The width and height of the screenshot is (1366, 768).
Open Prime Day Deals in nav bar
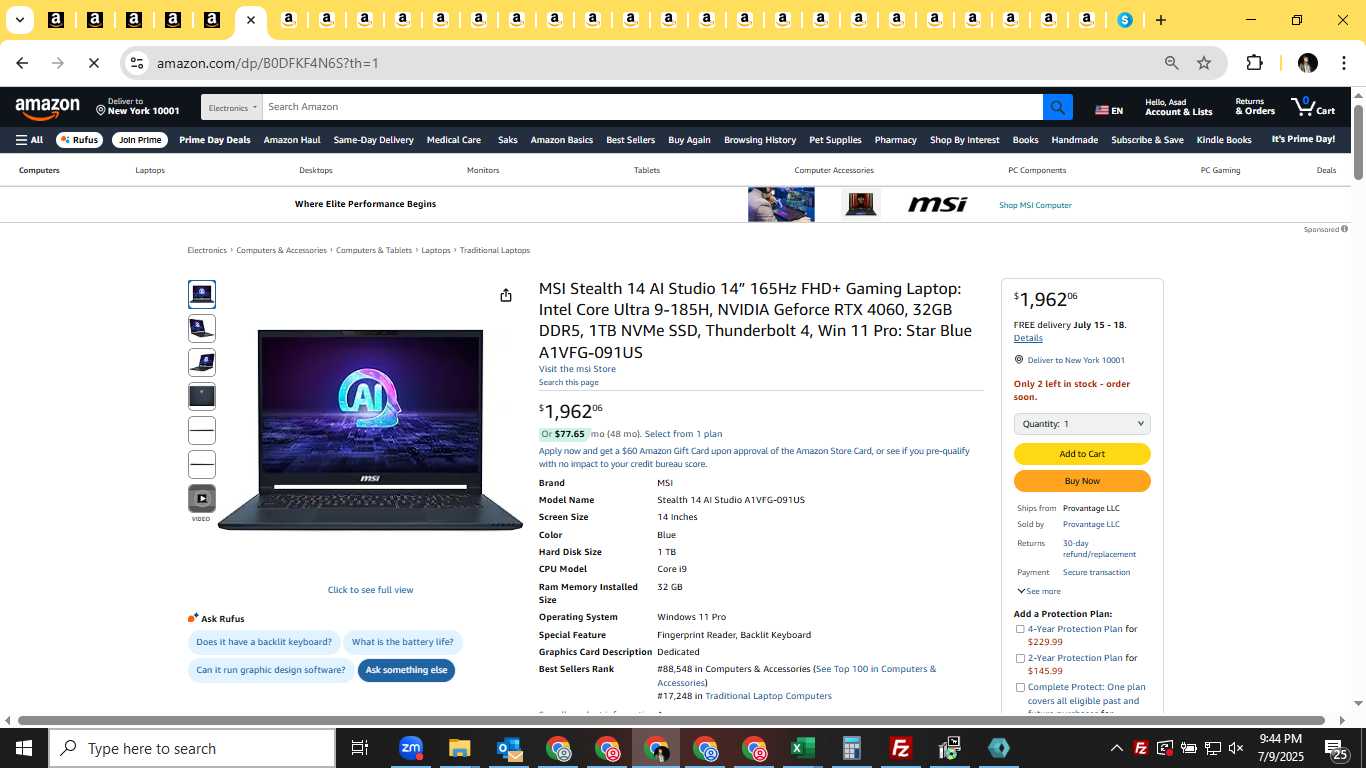click(x=215, y=140)
